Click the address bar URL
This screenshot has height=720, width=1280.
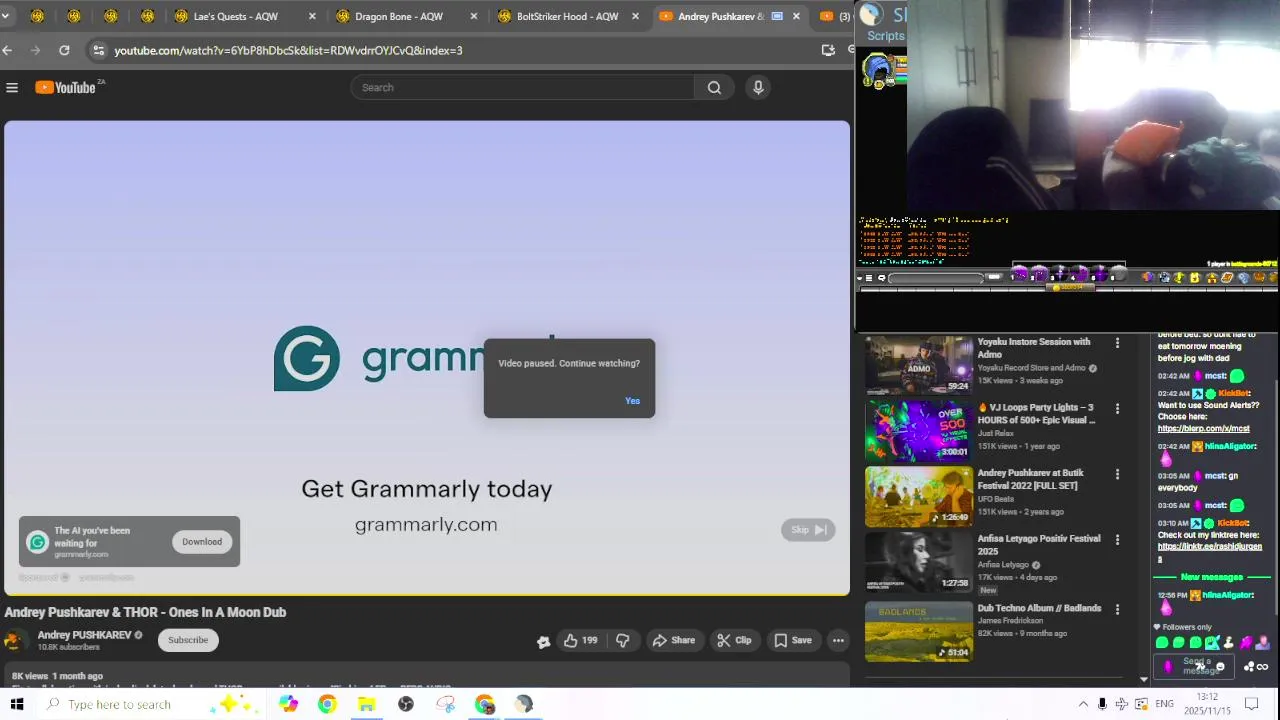(x=288, y=50)
